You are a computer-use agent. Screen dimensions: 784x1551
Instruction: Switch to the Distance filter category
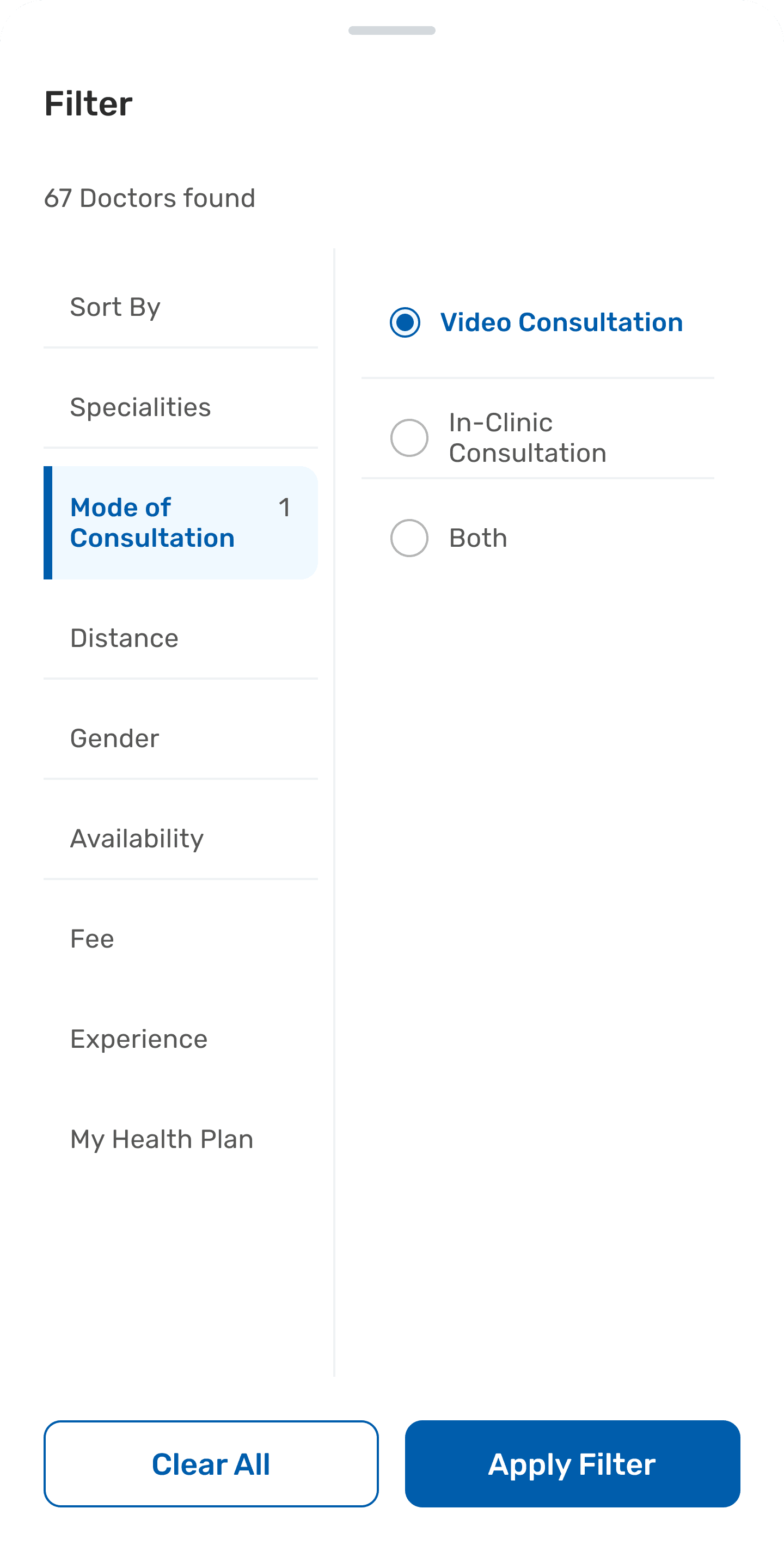point(124,638)
